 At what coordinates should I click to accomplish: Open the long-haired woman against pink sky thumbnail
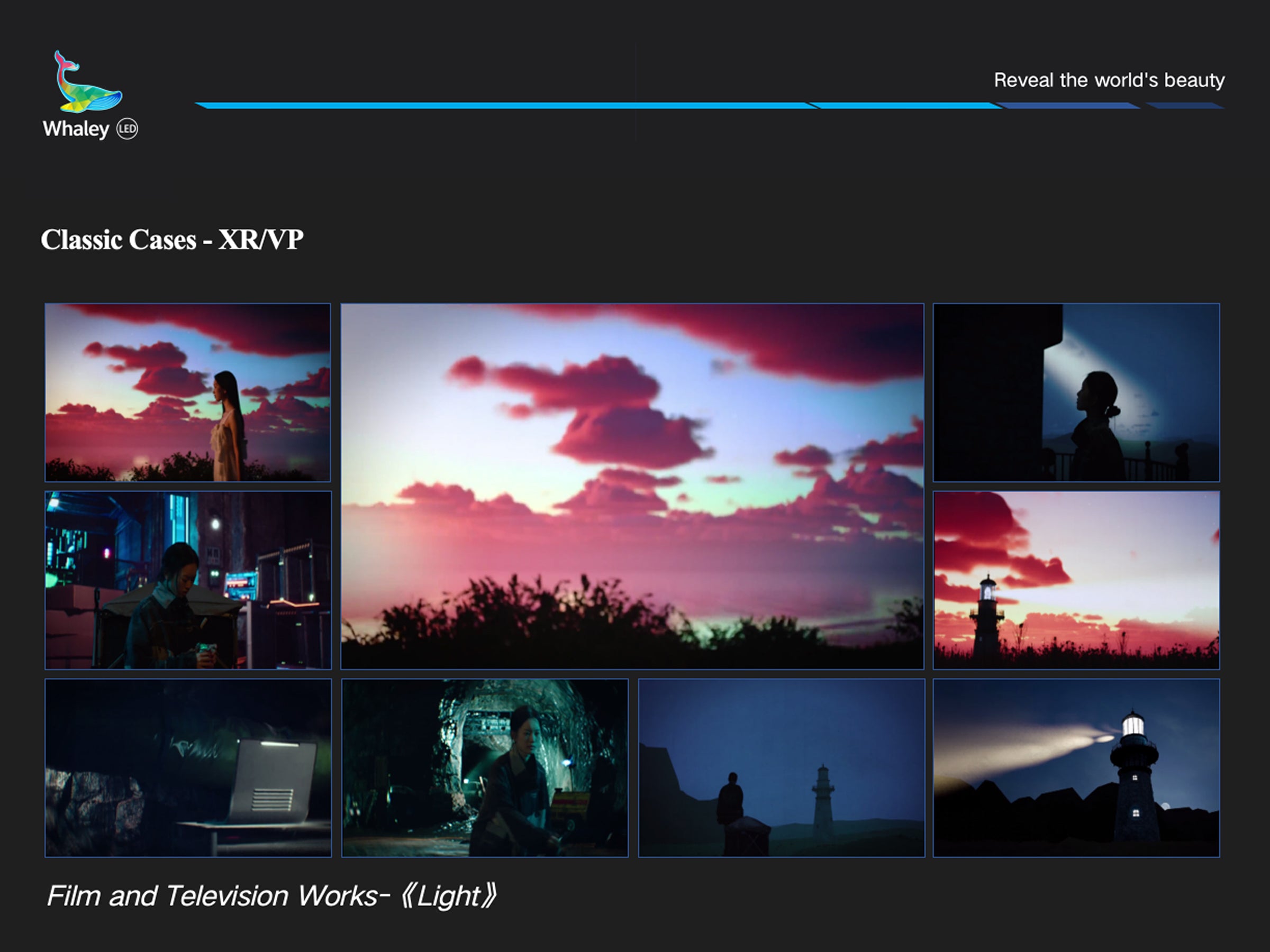[x=188, y=392]
